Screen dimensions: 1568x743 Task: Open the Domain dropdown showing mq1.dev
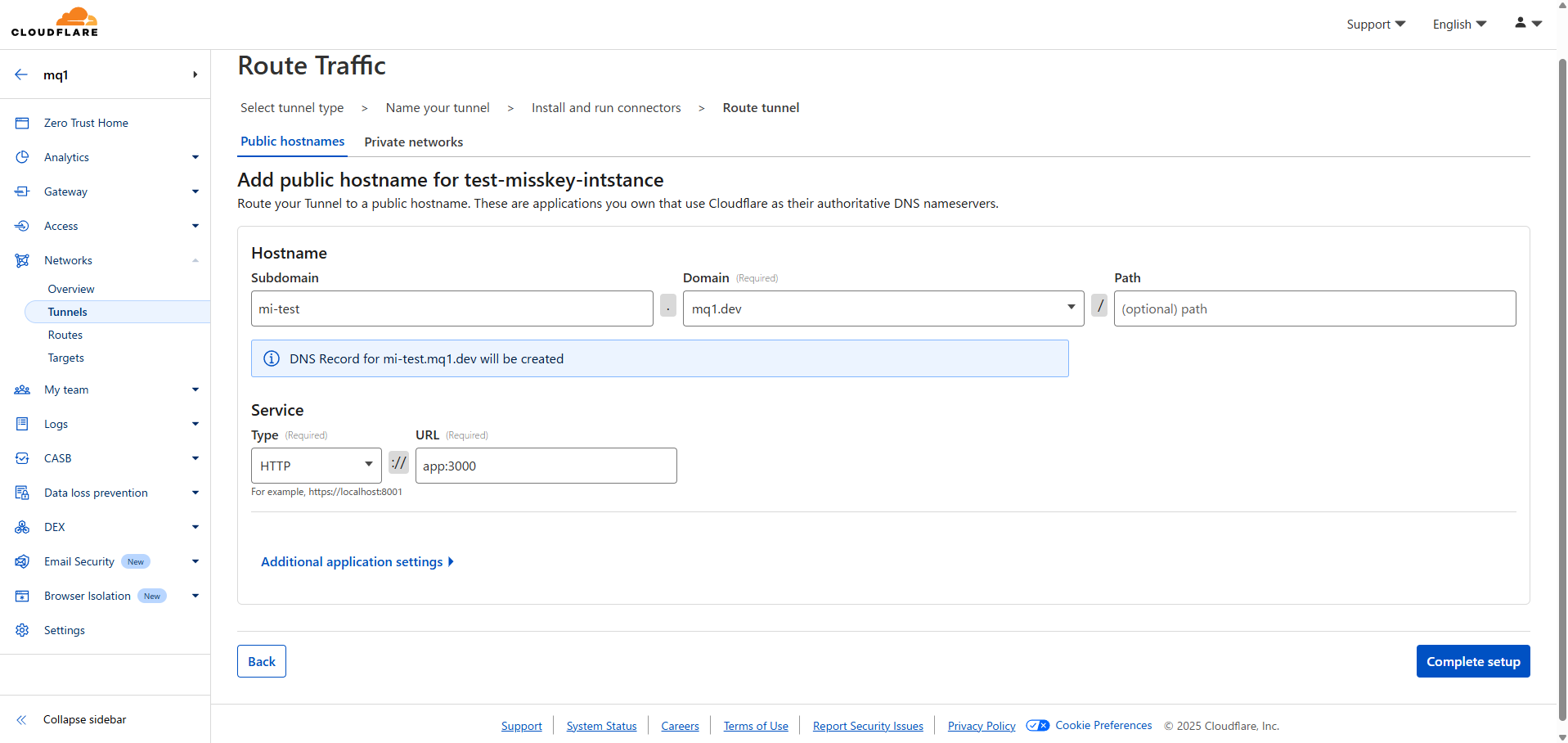tap(883, 308)
